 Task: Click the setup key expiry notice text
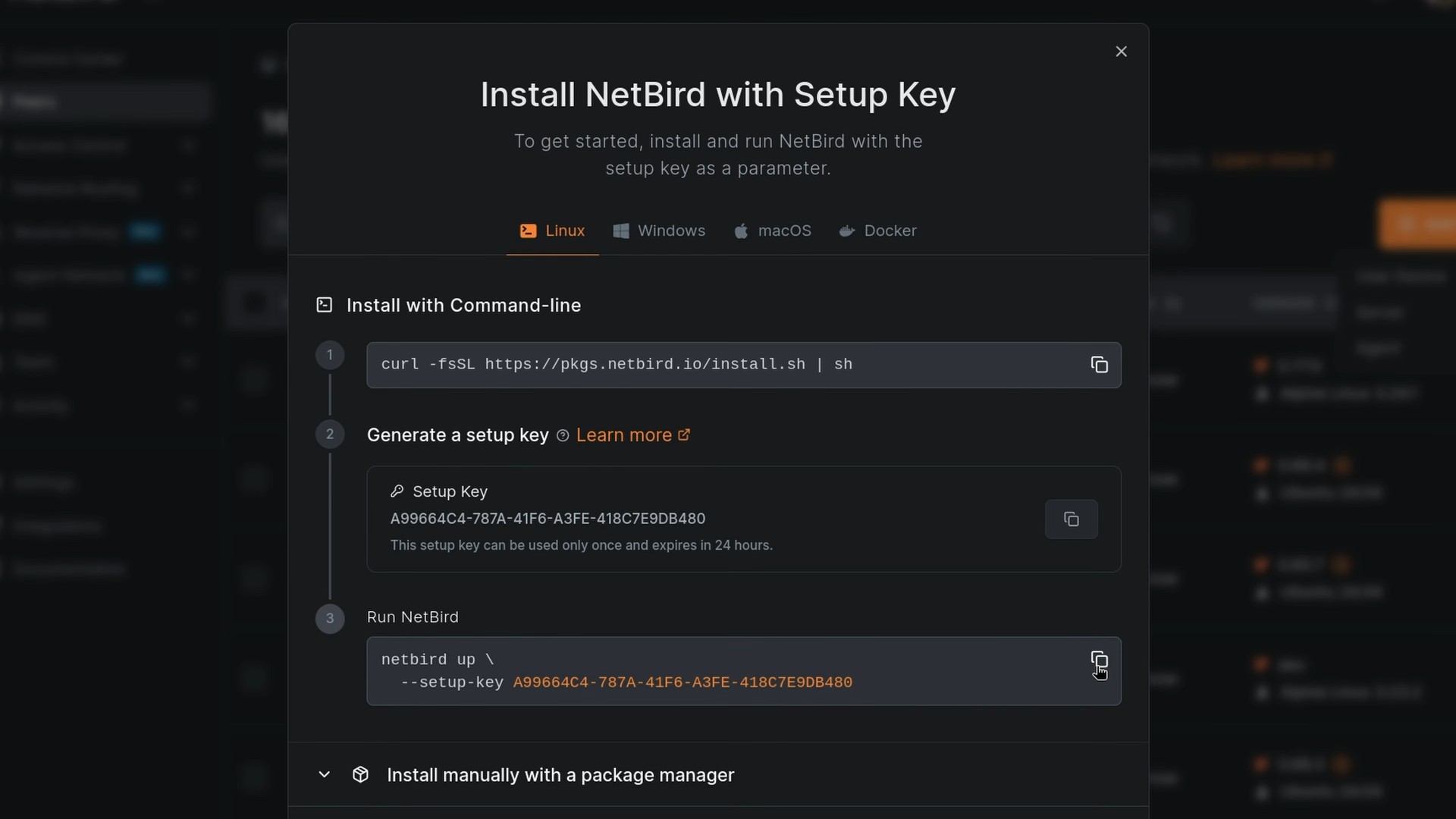click(x=581, y=545)
